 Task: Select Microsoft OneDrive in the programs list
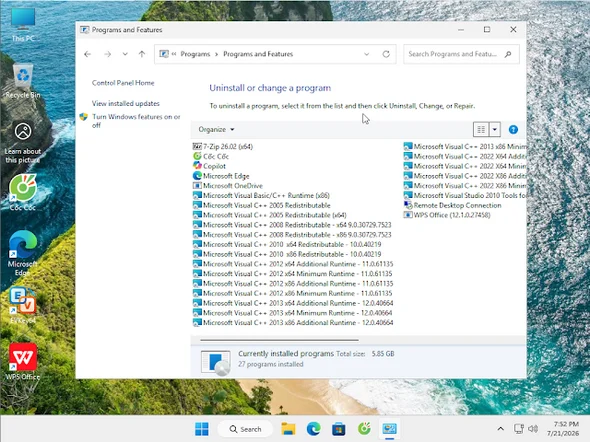(x=228, y=185)
